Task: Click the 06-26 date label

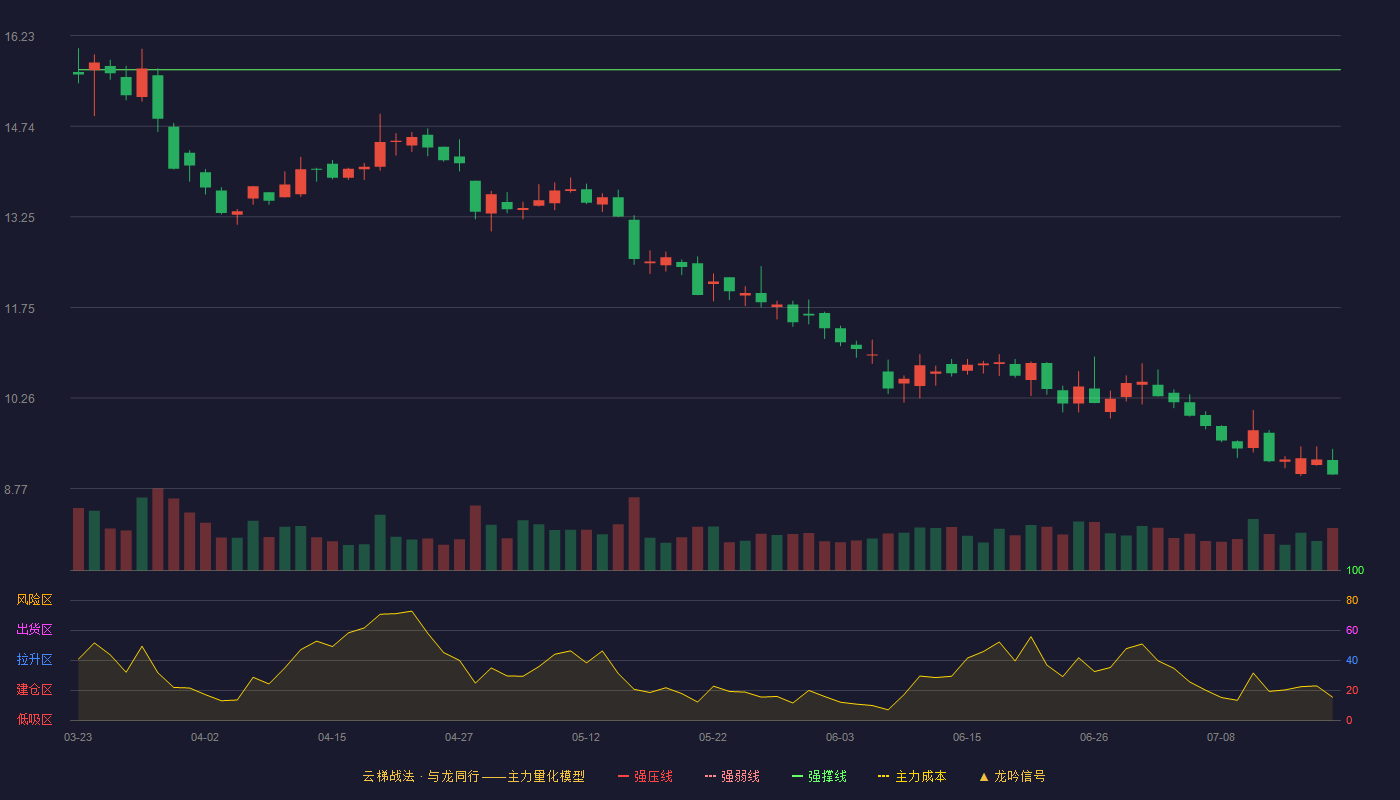Action: tap(1094, 737)
